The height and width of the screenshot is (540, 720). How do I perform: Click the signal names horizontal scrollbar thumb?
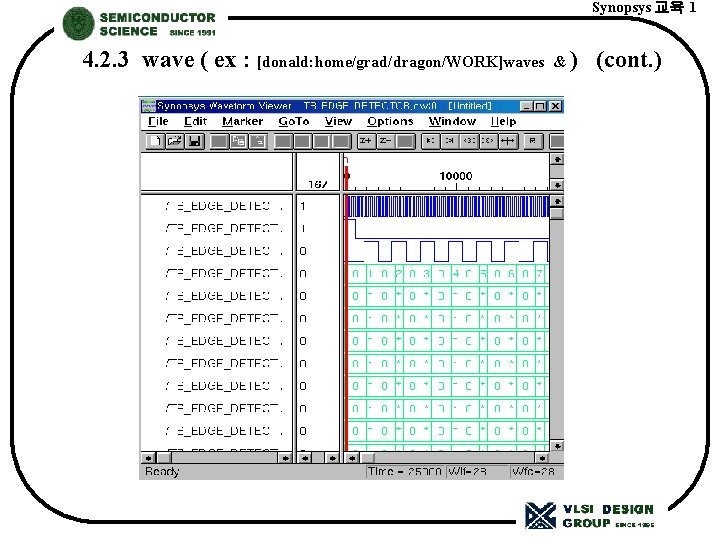(164, 458)
